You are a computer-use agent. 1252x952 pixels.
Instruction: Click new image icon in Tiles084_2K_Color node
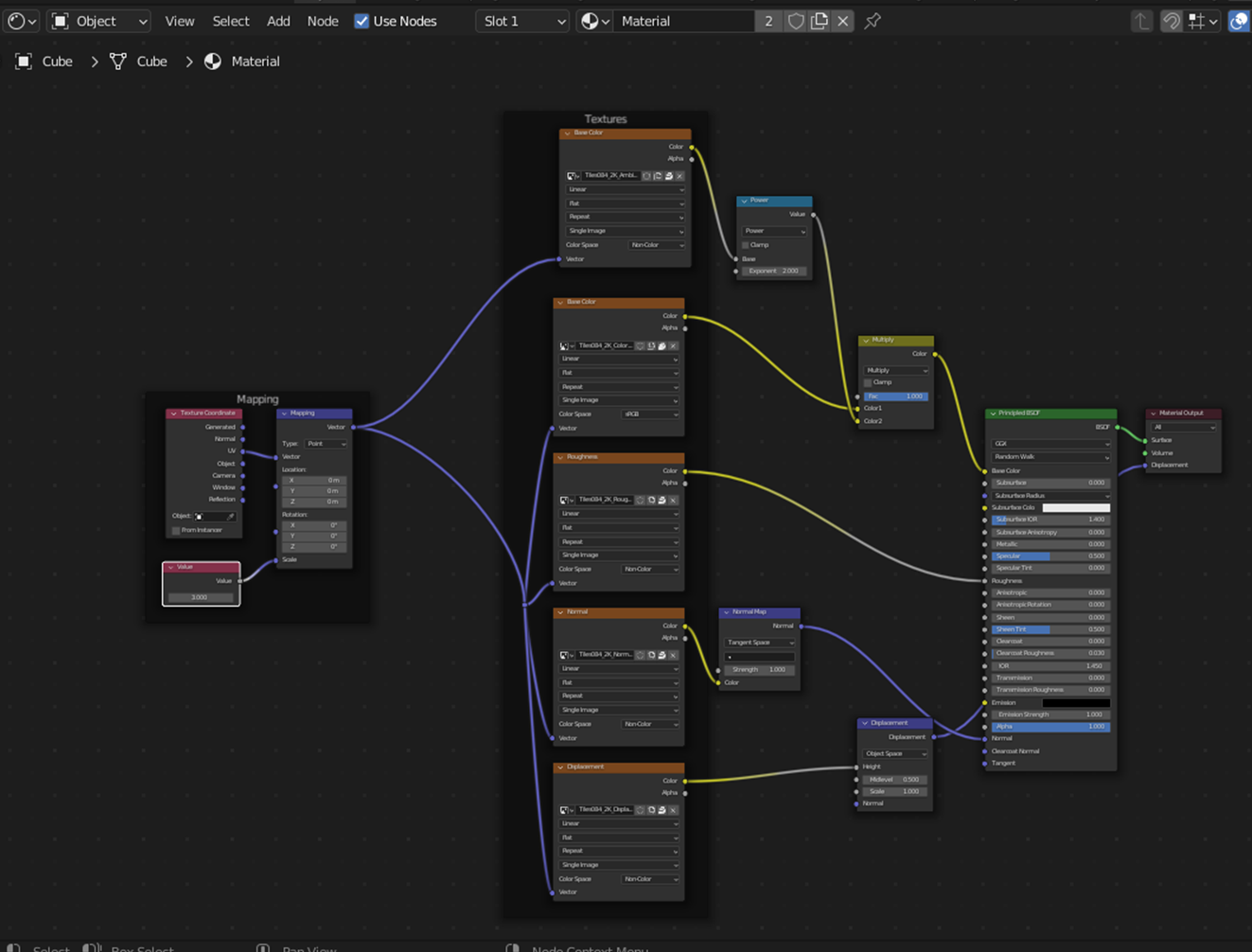(x=651, y=346)
